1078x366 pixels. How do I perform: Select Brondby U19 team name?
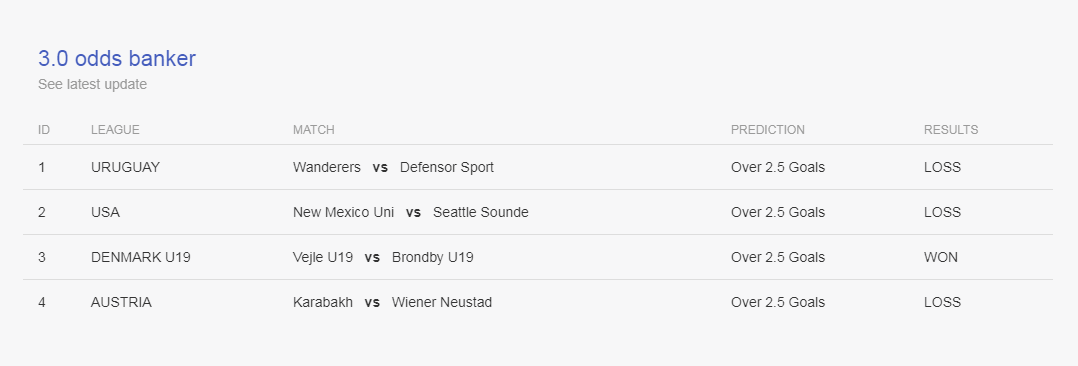click(x=432, y=257)
